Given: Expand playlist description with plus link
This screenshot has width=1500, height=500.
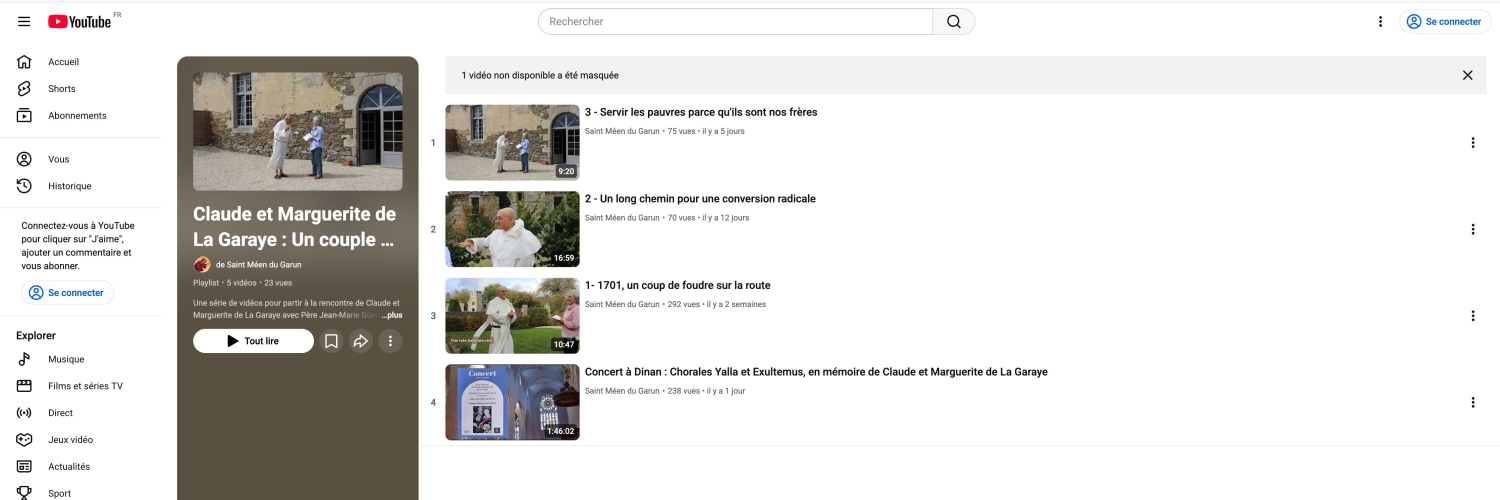Looking at the screenshot, I should (x=392, y=315).
